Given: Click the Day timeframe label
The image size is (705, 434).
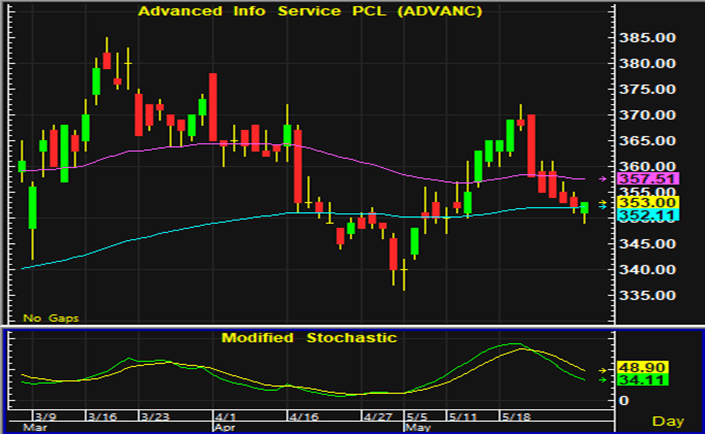Looking at the screenshot, I should tap(668, 421).
